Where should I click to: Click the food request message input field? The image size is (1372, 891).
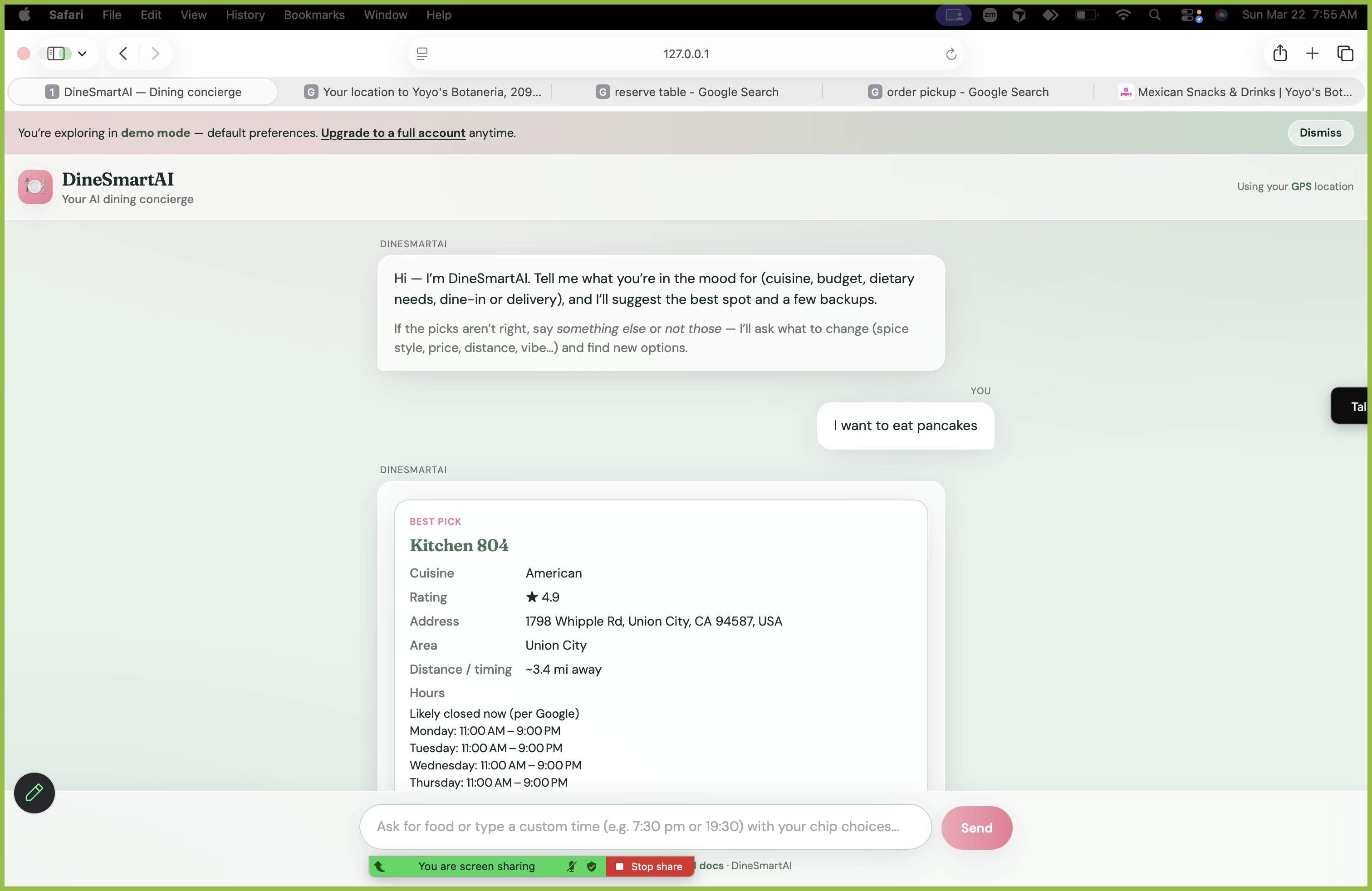tap(645, 826)
